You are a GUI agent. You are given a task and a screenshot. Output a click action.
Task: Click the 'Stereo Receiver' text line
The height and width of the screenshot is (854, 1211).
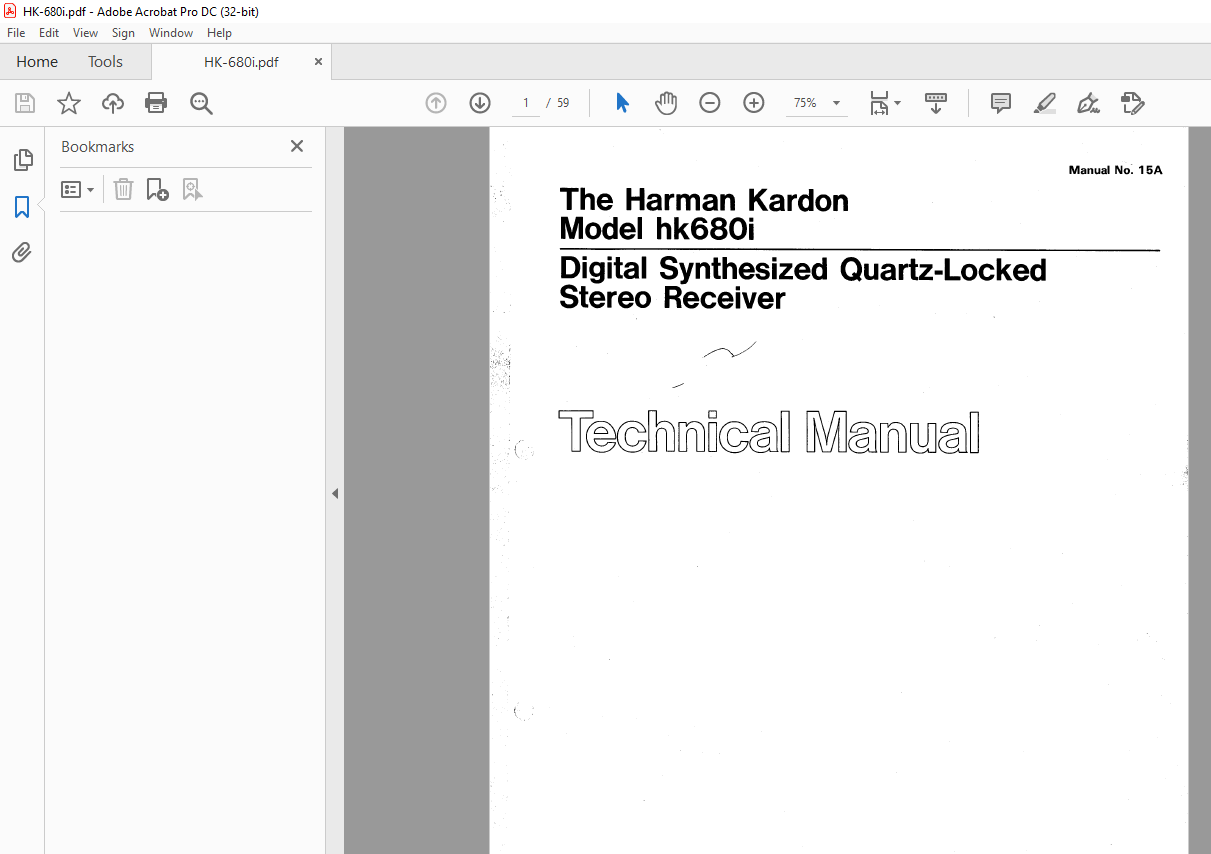[x=672, y=298]
